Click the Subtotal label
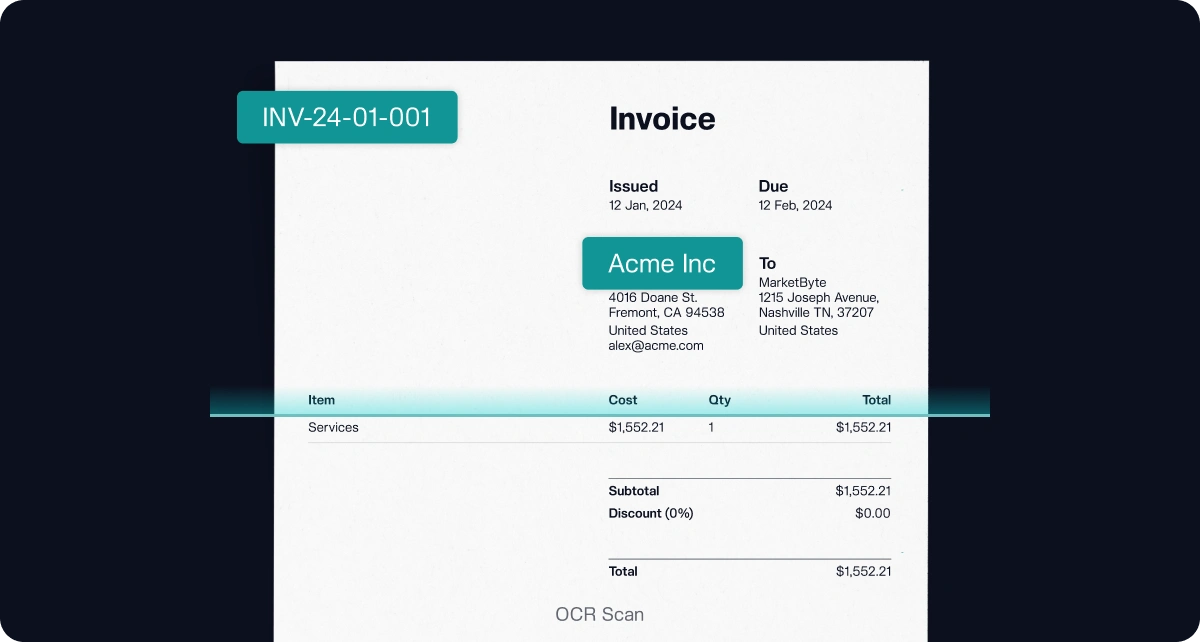1200x642 pixels. pos(634,491)
